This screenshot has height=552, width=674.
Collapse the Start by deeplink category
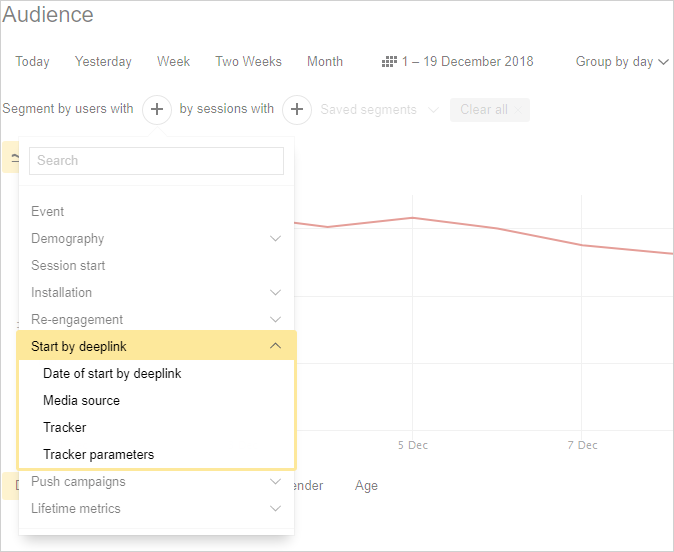pos(275,347)
